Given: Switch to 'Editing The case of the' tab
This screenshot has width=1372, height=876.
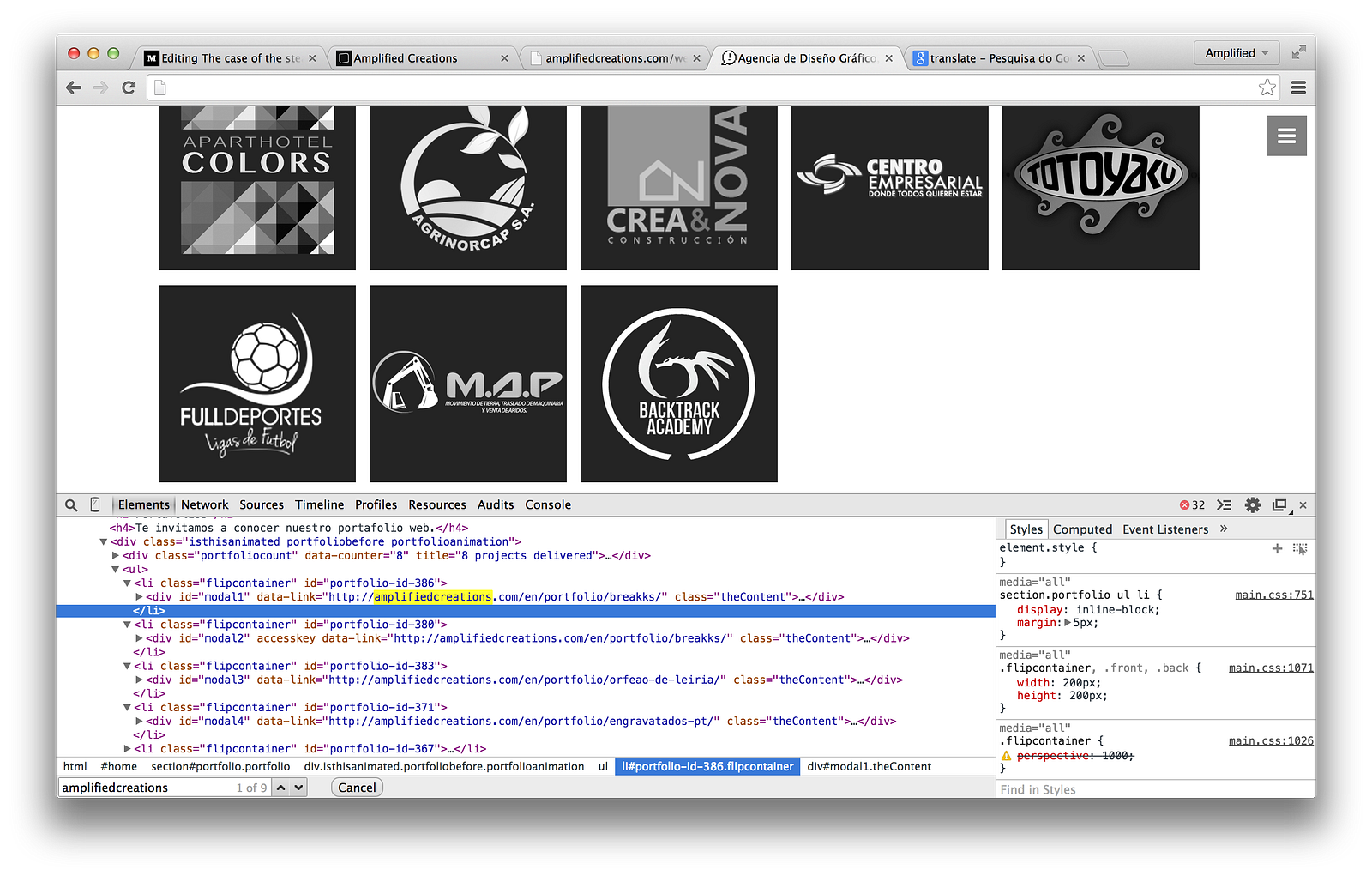Looking at the screenshot, I should point(230,58).
